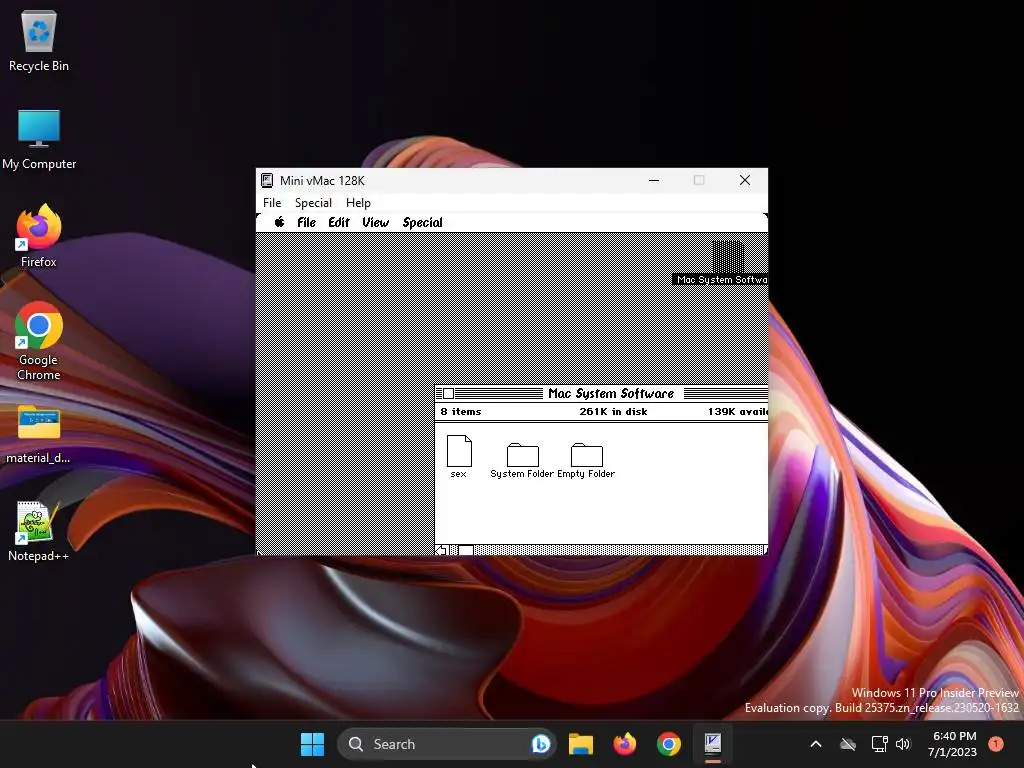Image resolution: width=1024 pixels, height=768 pixels.
Task: Click the '8 items' text in the header
Action: point(460,411)
